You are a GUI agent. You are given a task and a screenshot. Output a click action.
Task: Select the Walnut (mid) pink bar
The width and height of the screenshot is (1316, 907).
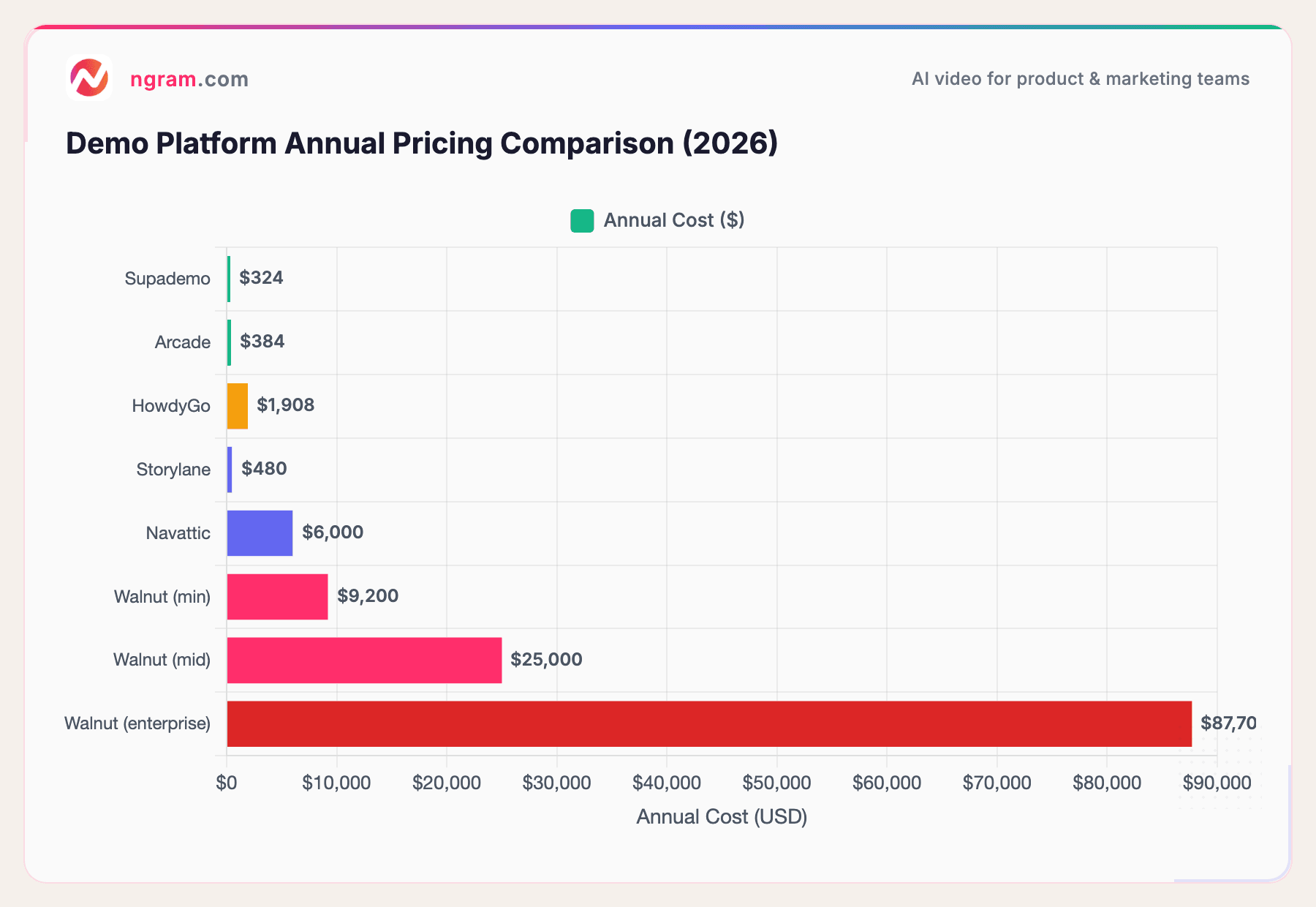[x=363, y=659]
